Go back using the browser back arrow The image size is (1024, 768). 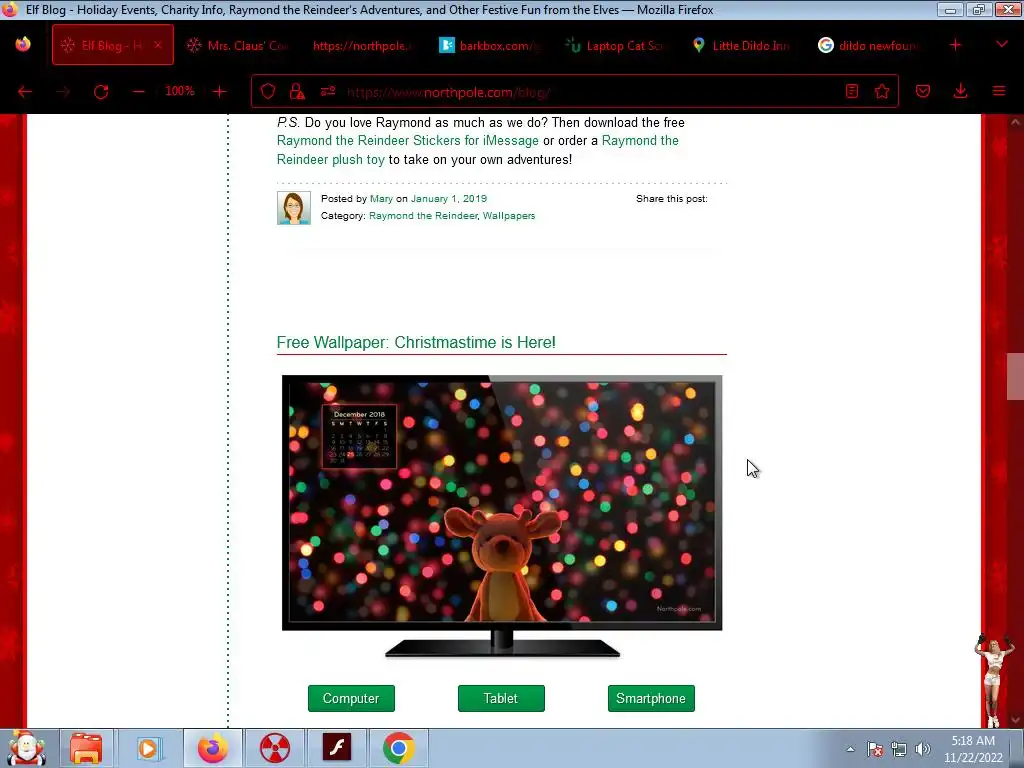[x=25, y=91]
